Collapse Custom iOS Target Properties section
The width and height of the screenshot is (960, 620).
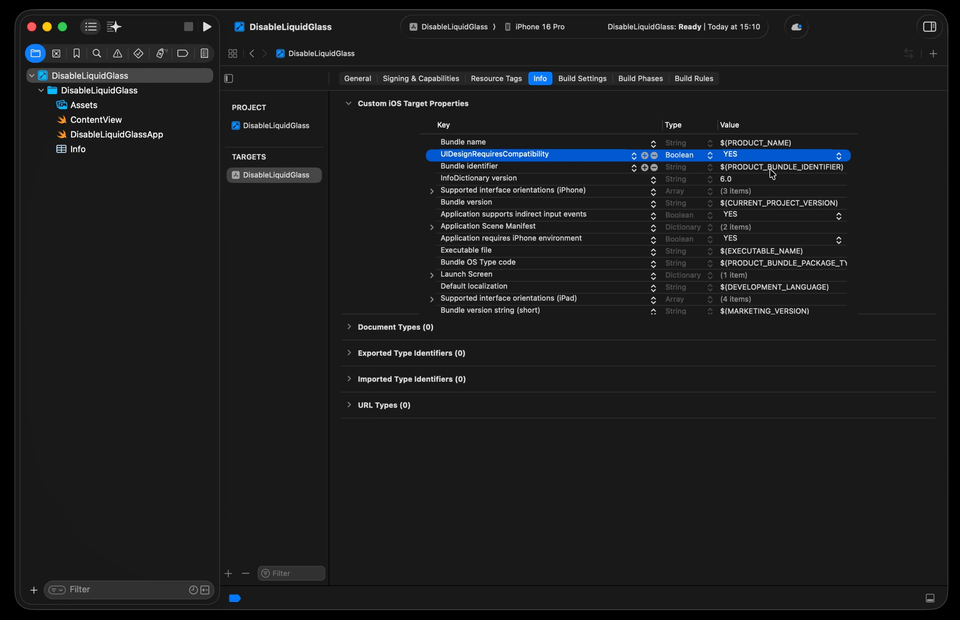(x=348, y=103)
